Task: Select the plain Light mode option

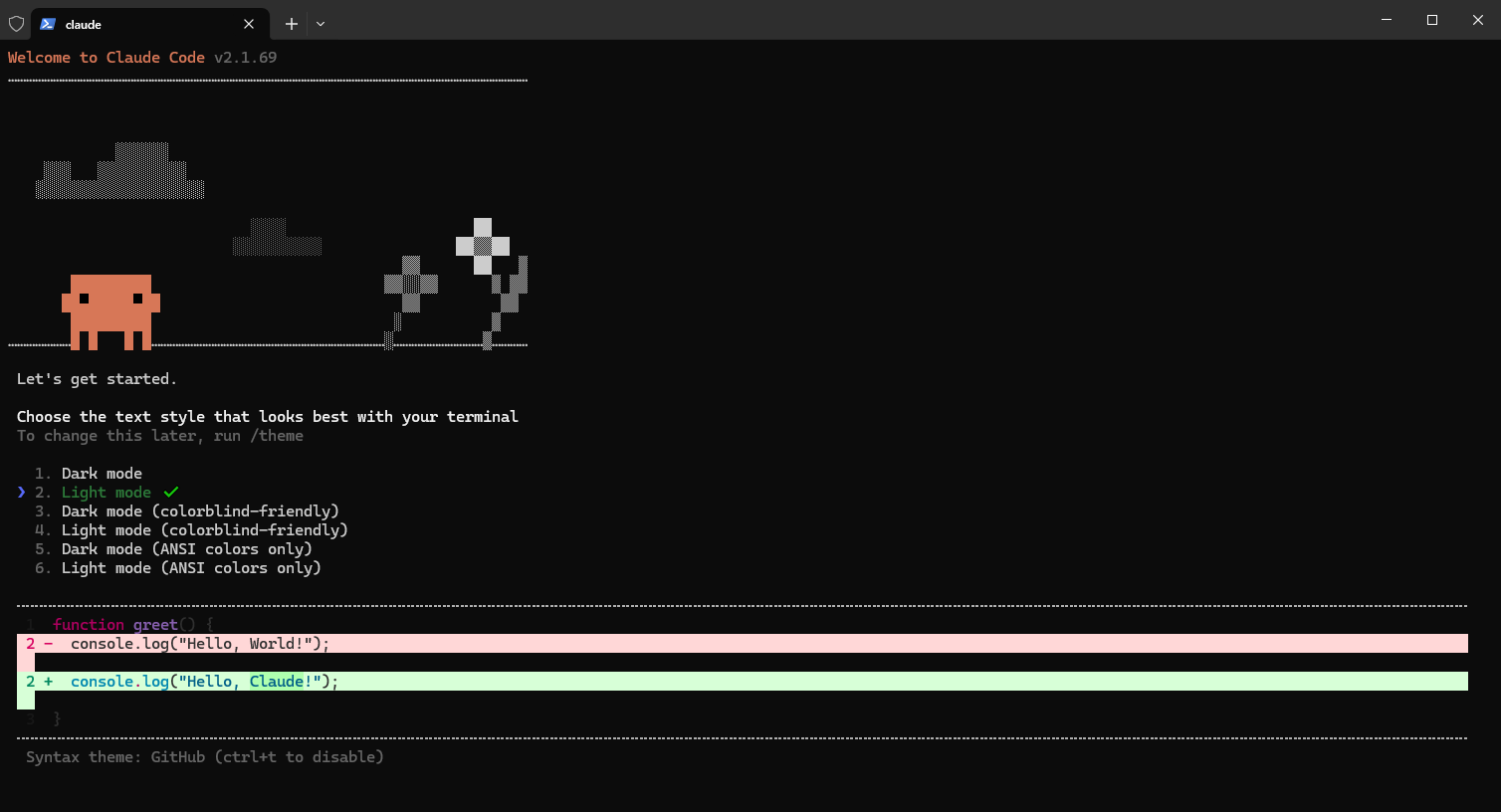Action: (x=107, y=493)
